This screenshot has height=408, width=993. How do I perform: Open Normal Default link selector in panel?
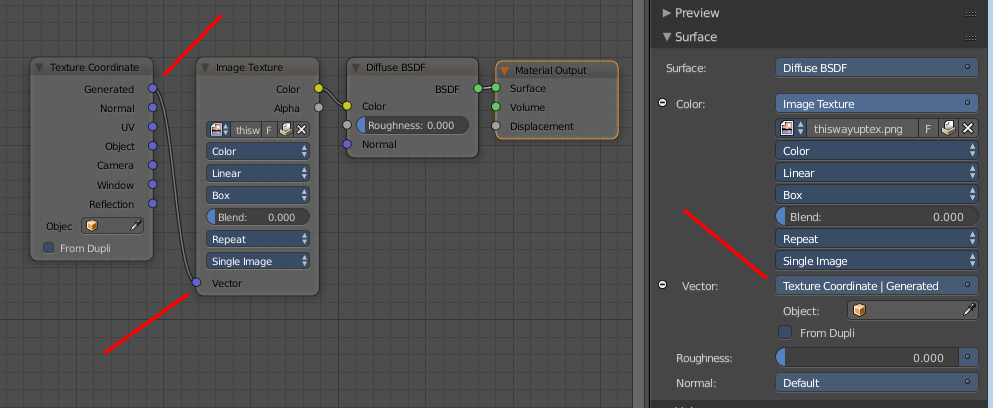877,383
